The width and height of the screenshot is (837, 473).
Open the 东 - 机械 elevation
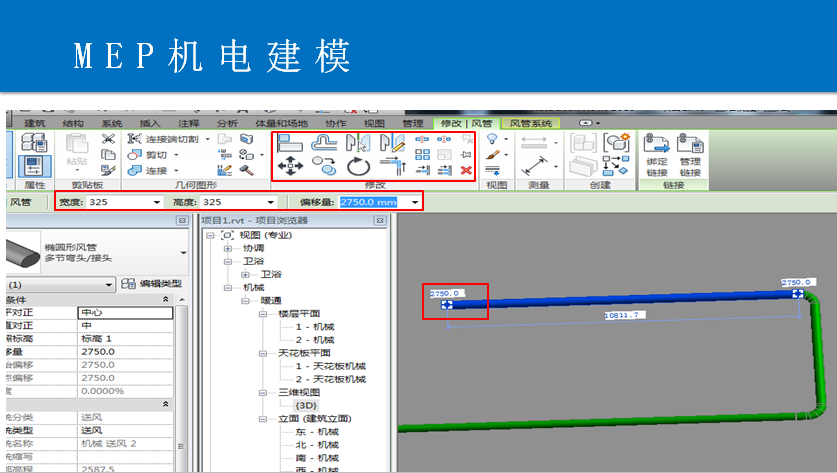[x=317, y=432]
